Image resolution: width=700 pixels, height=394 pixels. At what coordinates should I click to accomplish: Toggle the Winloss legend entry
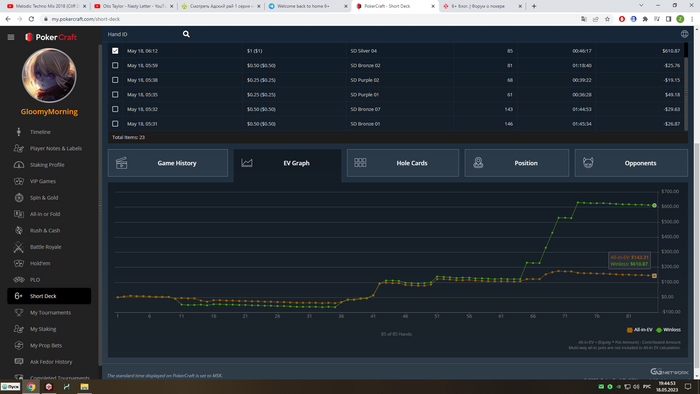click(668, 330)
